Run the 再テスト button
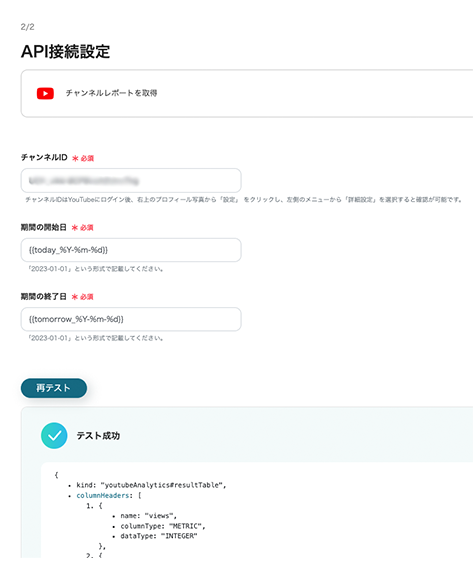 (54, 388)
